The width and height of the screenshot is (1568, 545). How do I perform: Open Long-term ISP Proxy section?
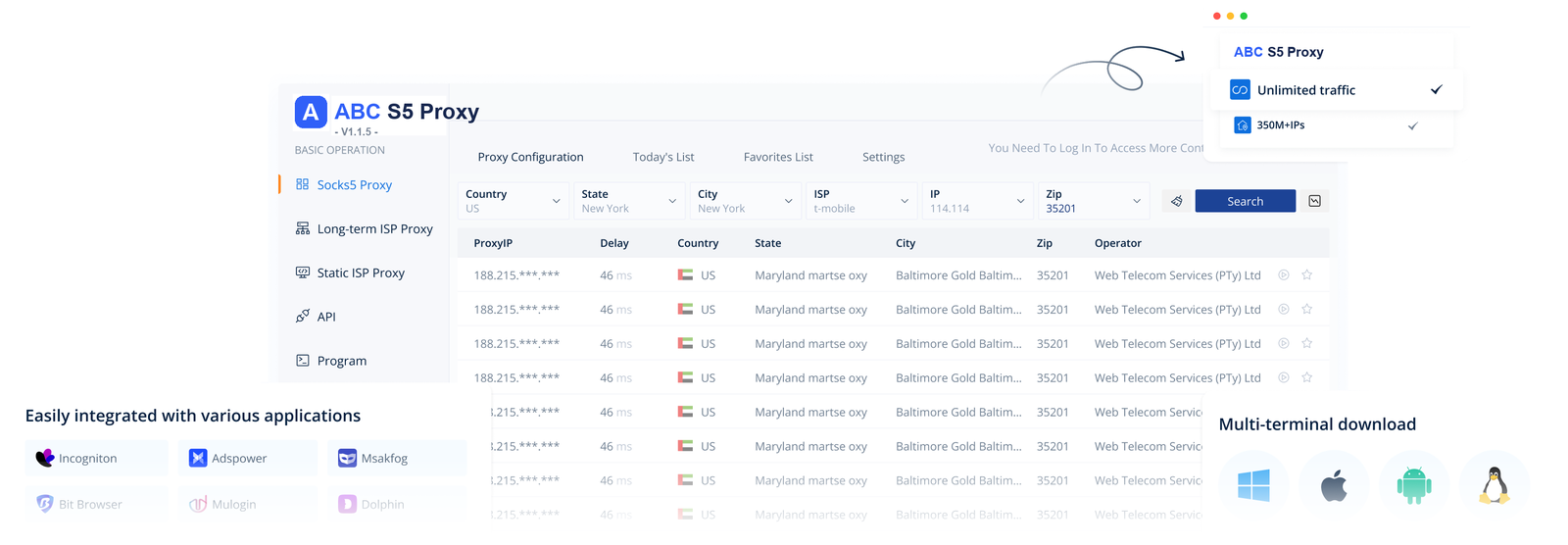coord(365,228)
